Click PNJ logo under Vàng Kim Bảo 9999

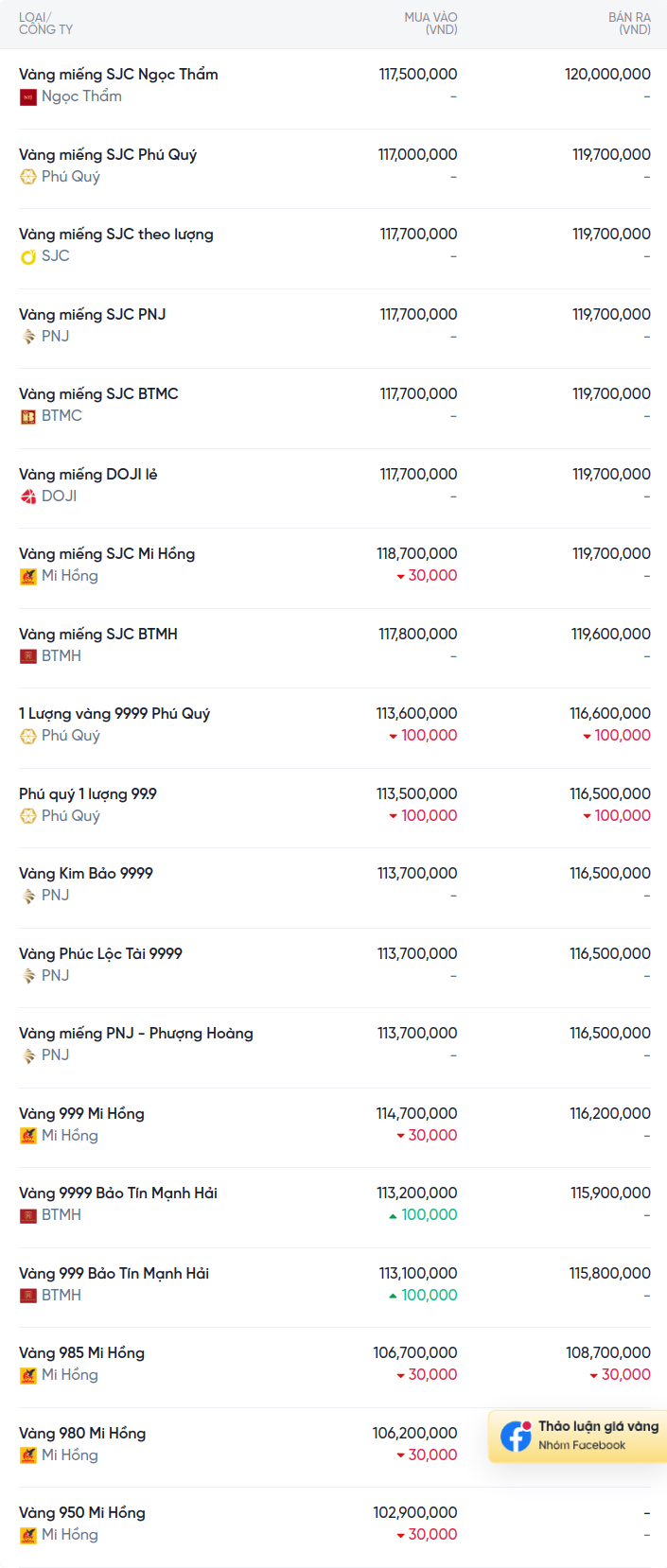[28, 896]
